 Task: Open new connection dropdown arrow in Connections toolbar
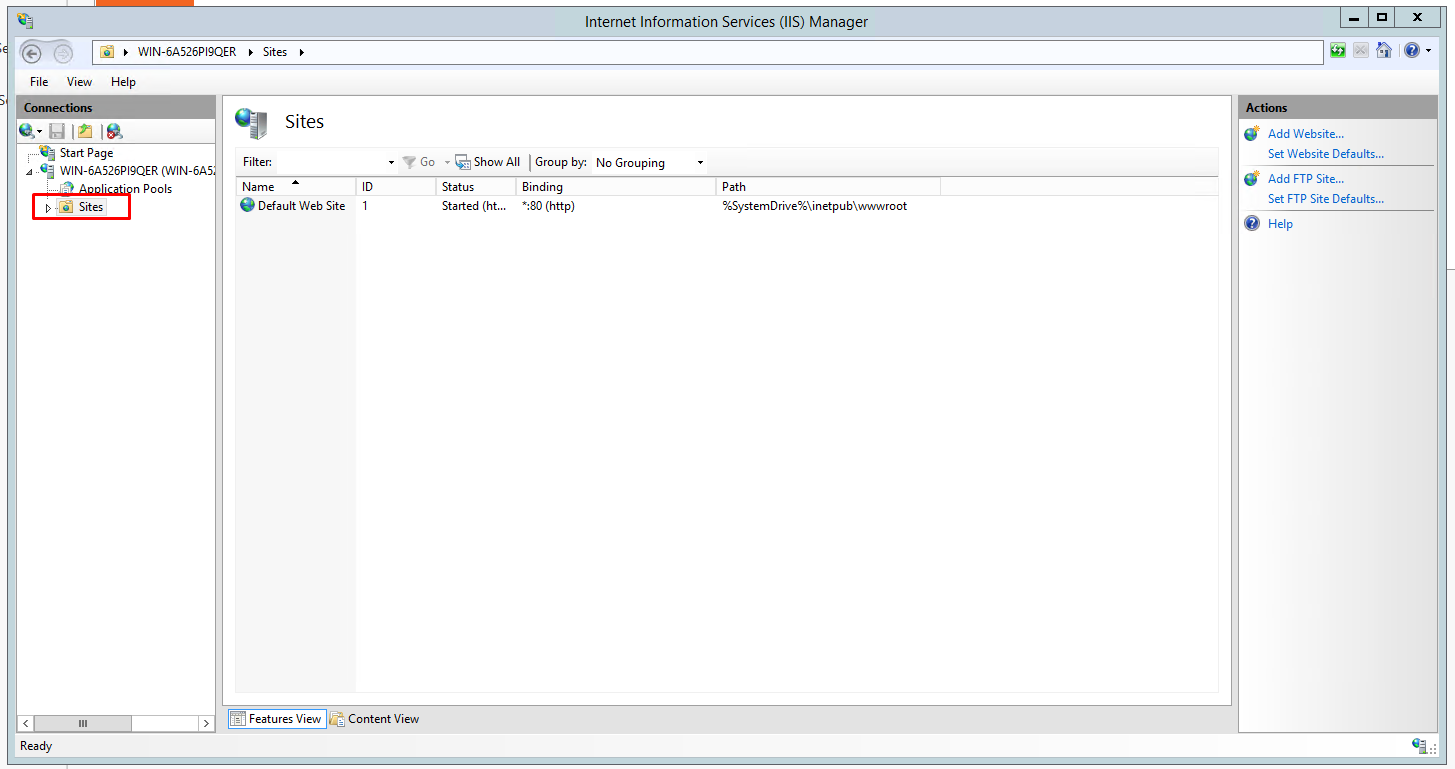(x=39, y=132)
